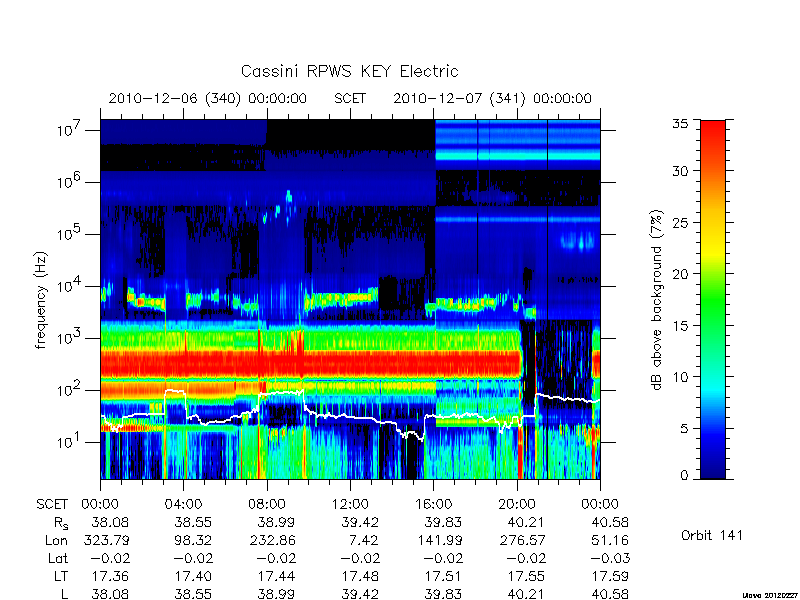
Task: Click the LT value 17.40
Action: [x=193, y=576]
